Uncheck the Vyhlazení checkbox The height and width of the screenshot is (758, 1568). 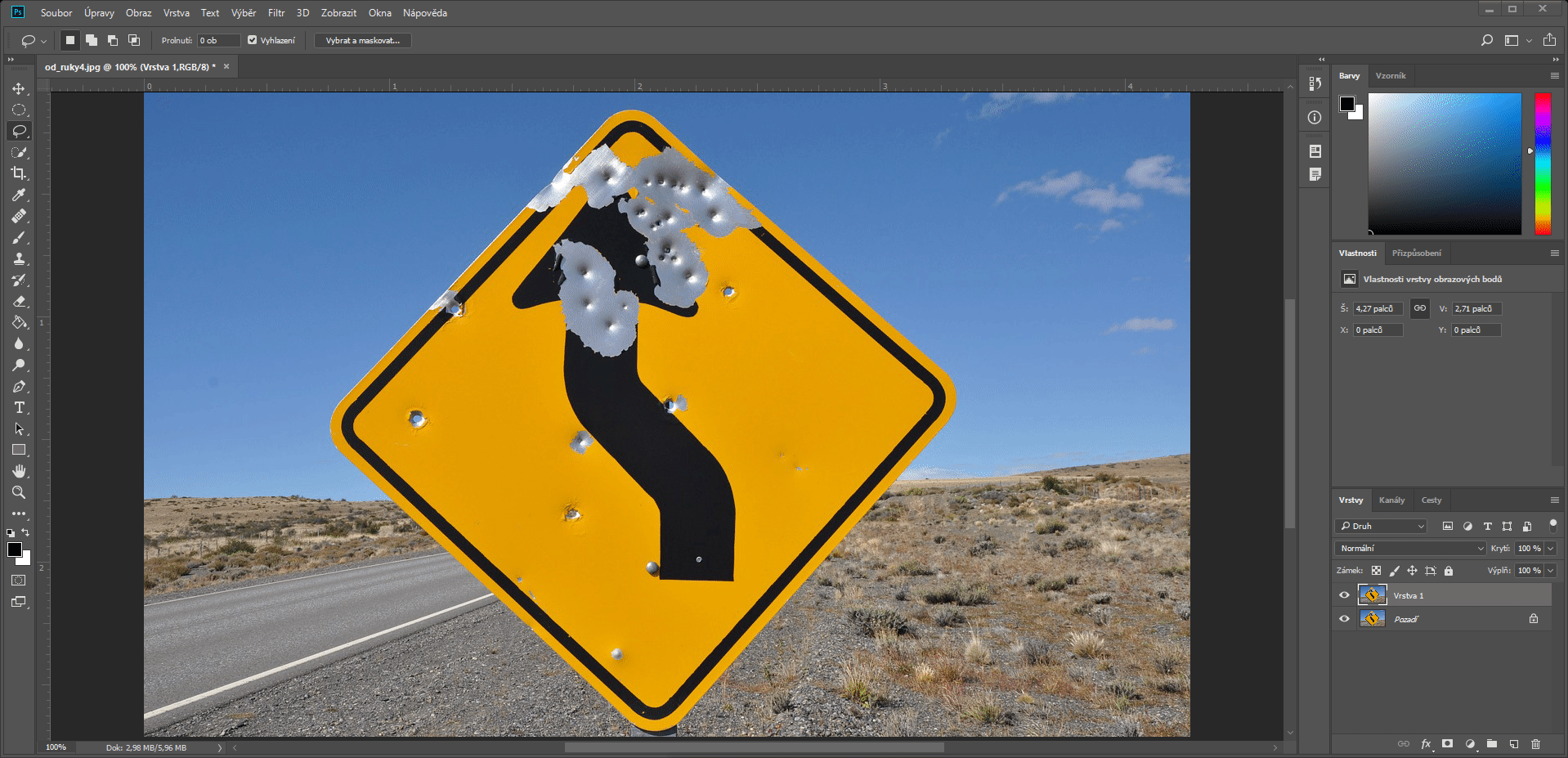[253, 40]
